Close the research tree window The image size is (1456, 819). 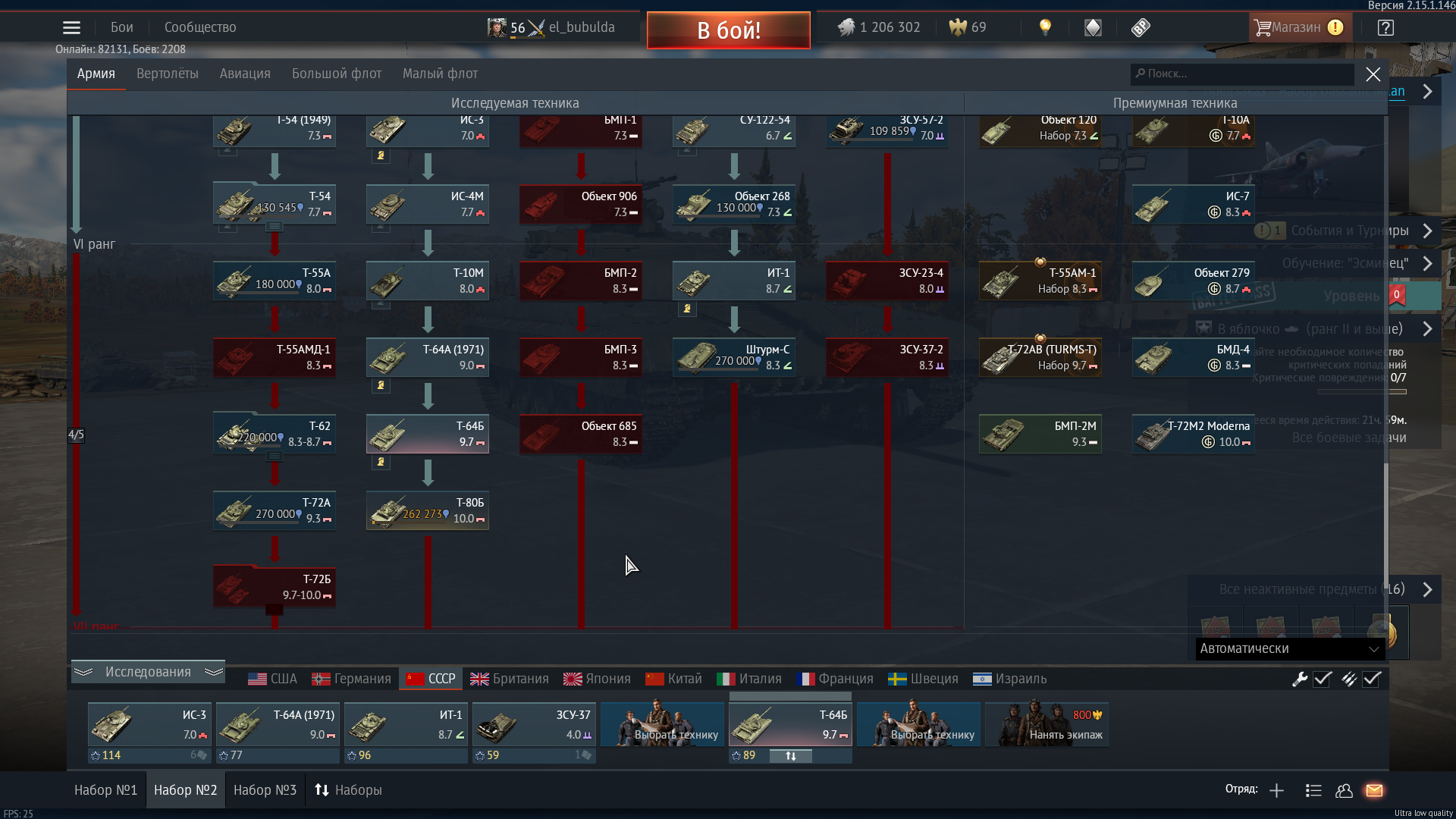click(1373, 74)
